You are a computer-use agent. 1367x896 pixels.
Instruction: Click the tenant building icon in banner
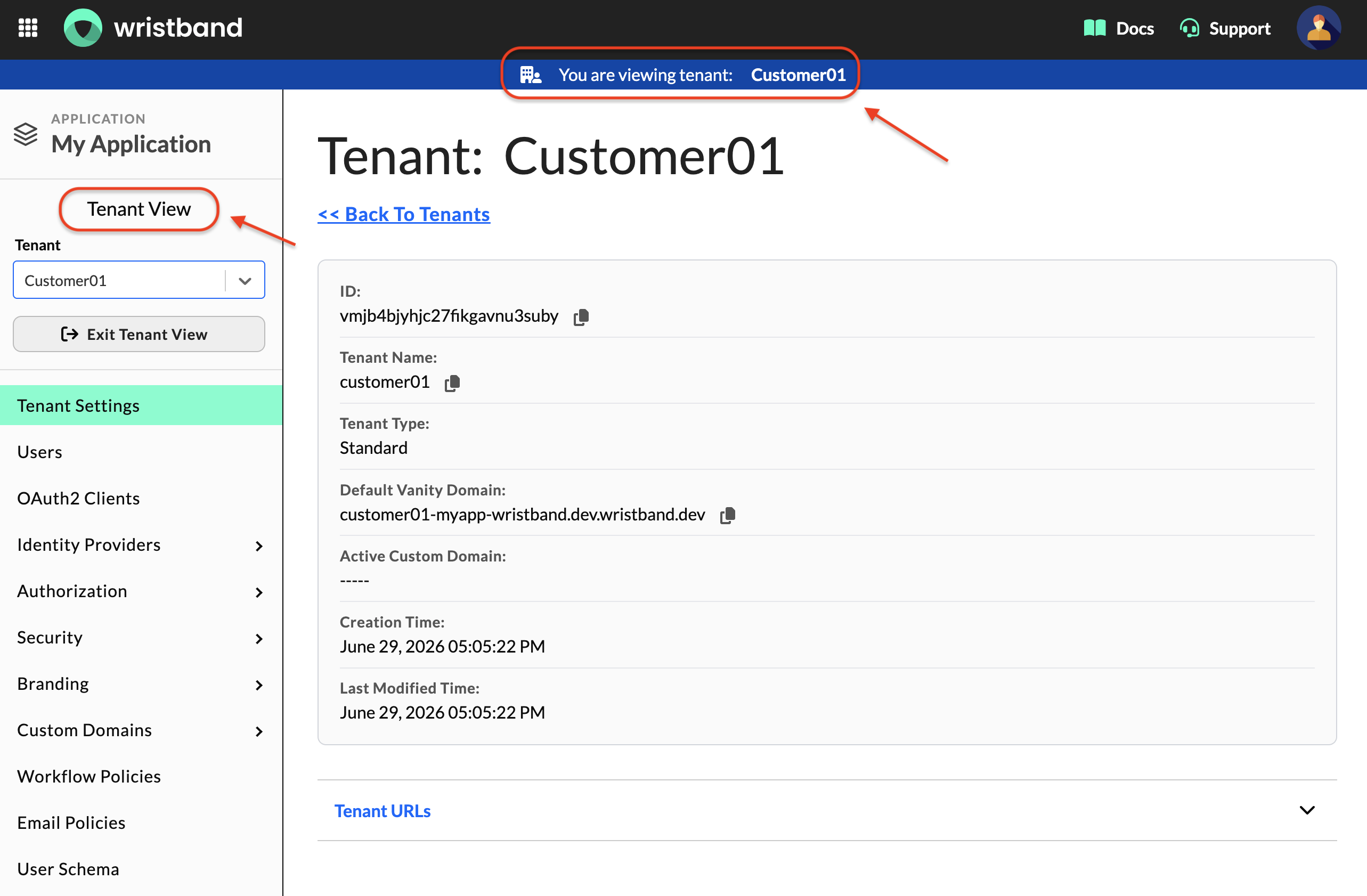pyautogui.click(x=530, y=75)
